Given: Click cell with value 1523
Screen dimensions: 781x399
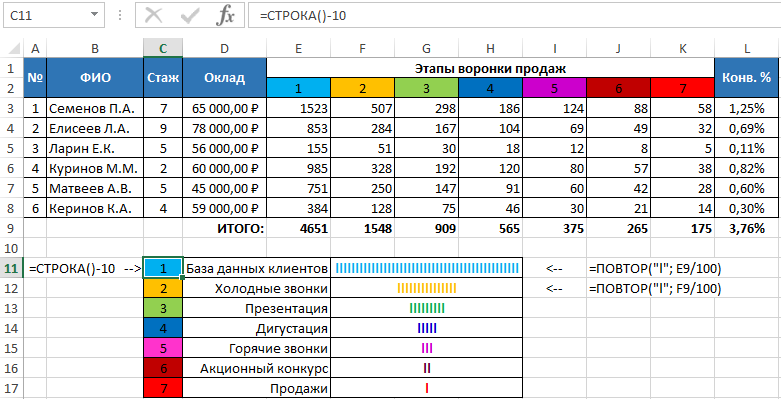Looking at the screenshot, I should 298,108.
